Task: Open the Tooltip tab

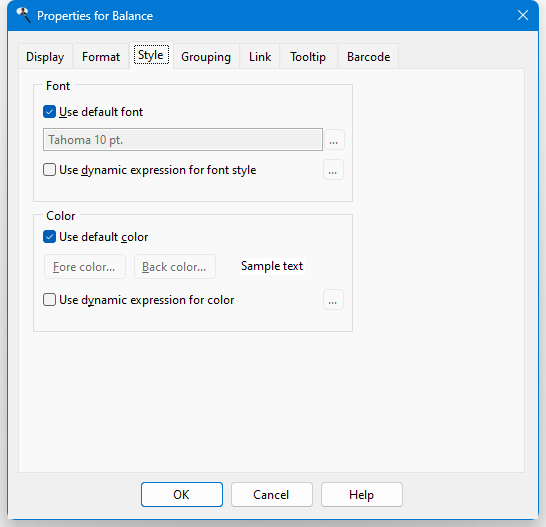Action: 308,56
